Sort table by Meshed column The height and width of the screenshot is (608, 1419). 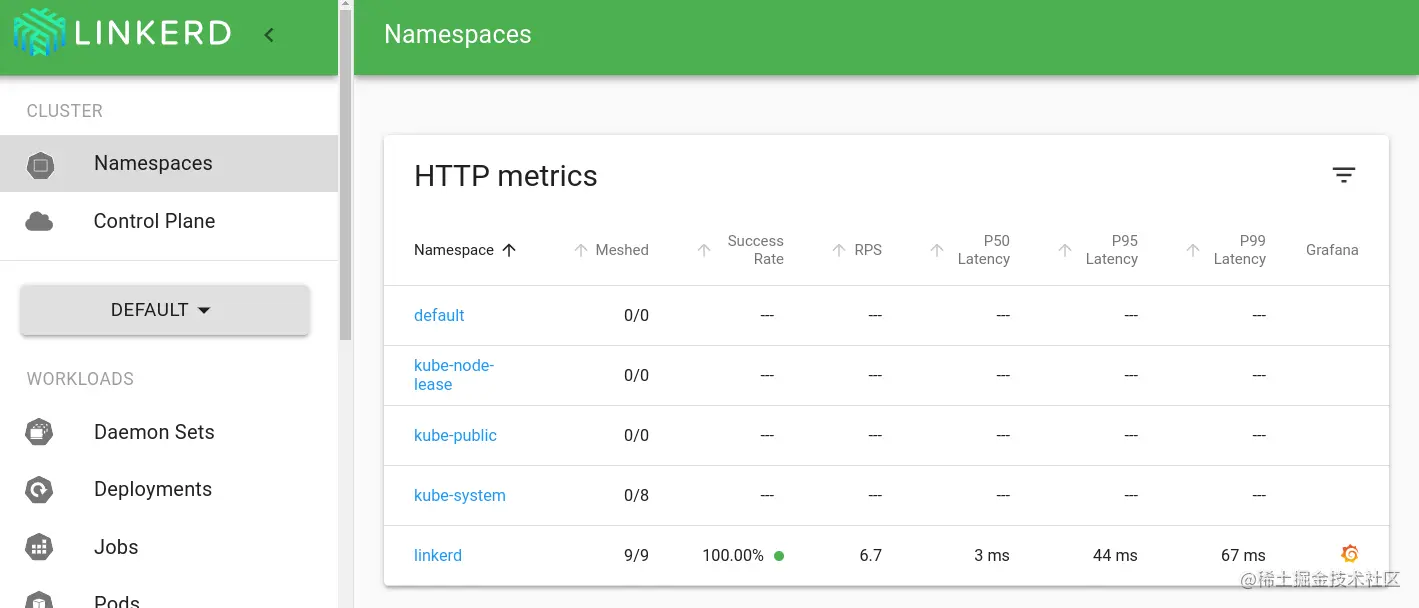[621, 250]
